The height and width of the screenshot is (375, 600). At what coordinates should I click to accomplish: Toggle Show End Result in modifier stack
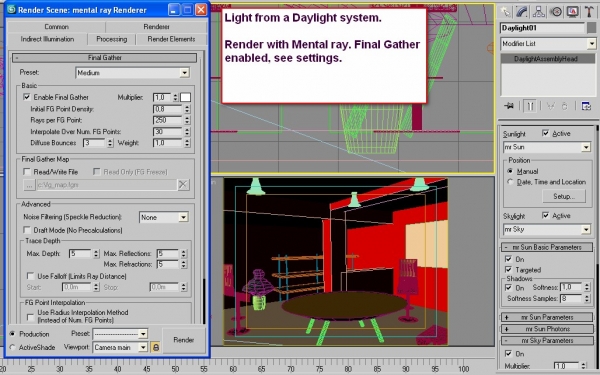coord(530,106)
